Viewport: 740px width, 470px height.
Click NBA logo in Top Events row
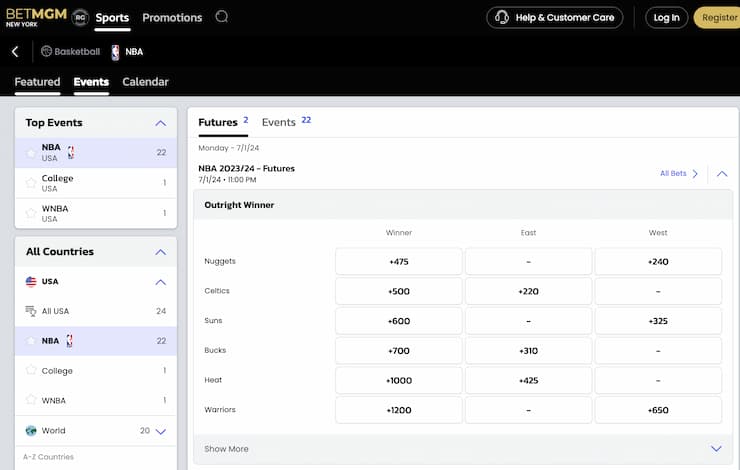coord(70,152)
